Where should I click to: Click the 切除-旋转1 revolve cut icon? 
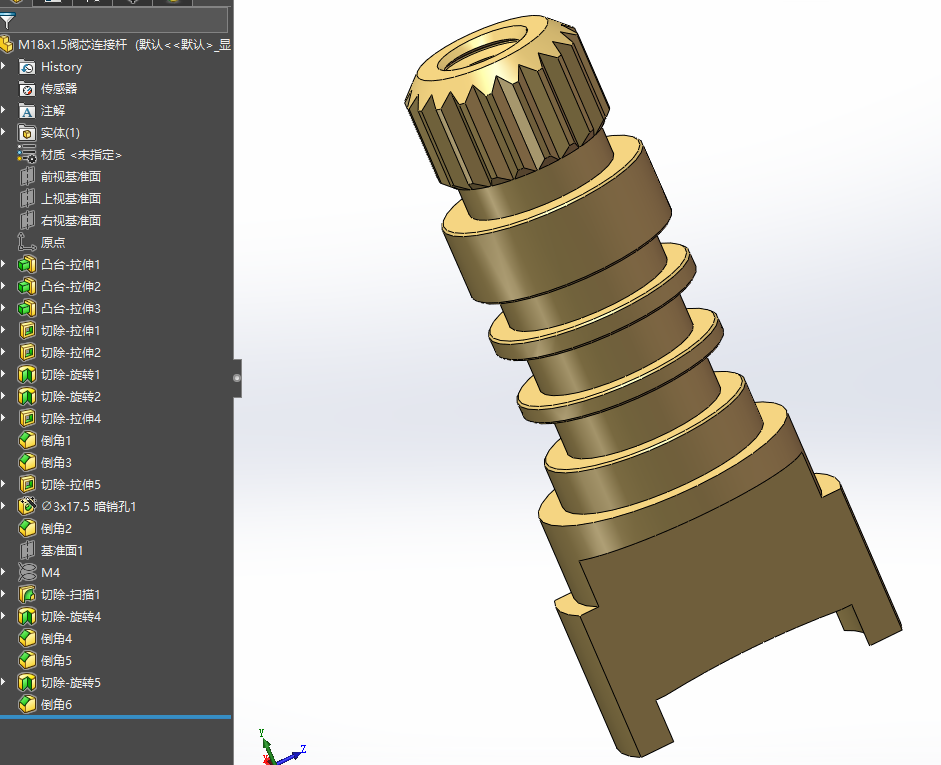tap(27, 374)
